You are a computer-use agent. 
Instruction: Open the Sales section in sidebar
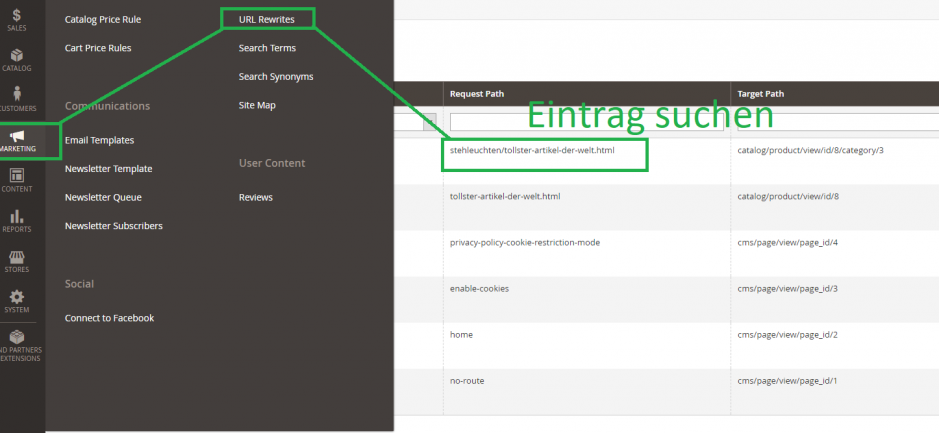tap(17, 20)
